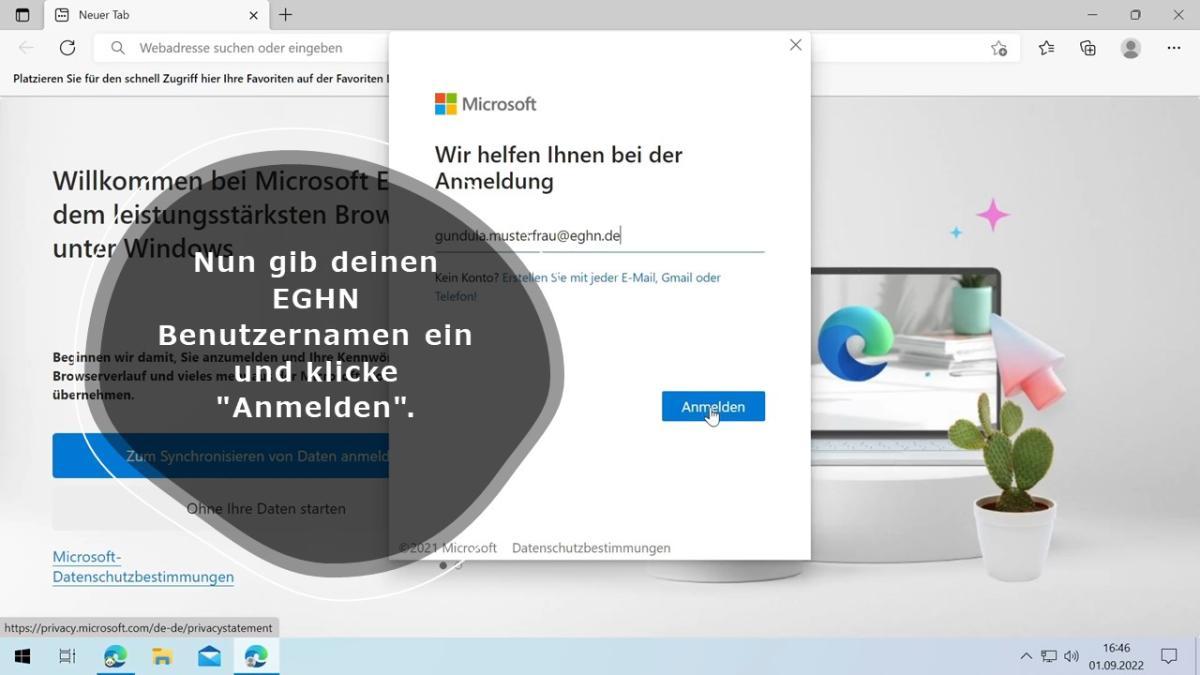Viewport: 1200px width, 675px height.
Task: Open the account creation link after 'Kein Konto?'
Action: pos(610,278)
